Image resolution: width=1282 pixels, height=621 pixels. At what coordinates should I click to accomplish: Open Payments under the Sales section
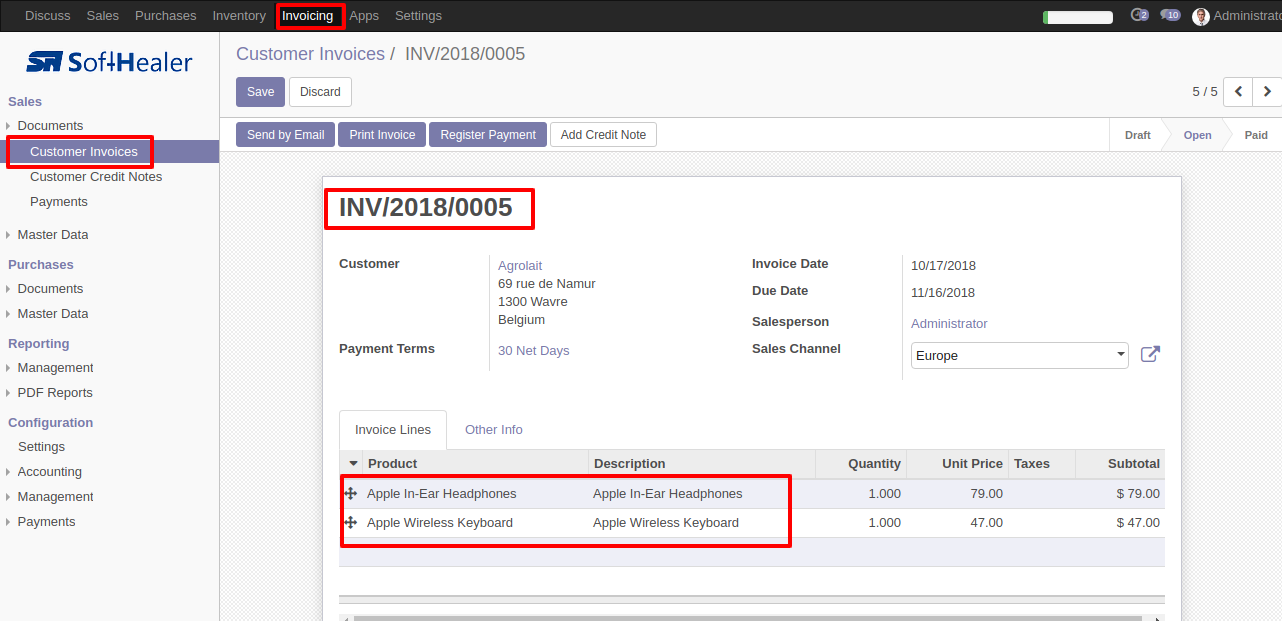(59, 202)
